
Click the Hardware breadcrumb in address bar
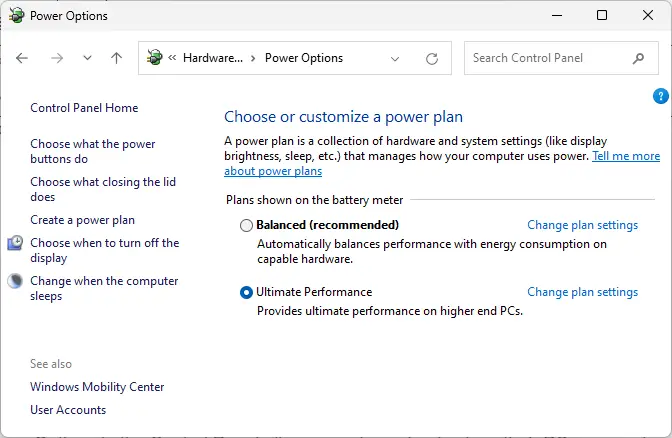tap(212, 58)
